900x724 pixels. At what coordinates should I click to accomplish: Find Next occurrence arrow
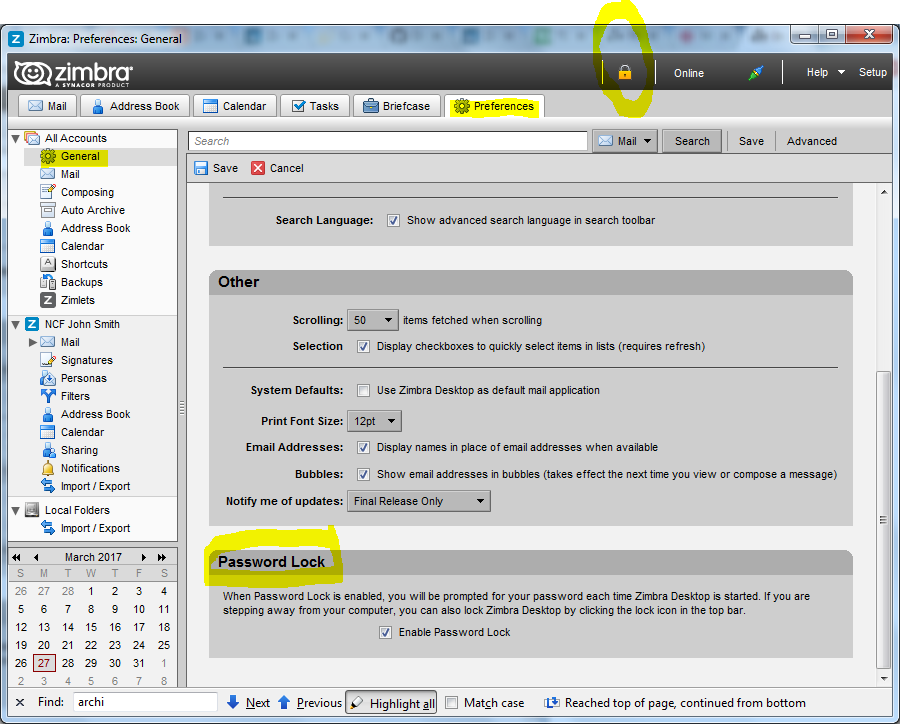pos(232,702)
